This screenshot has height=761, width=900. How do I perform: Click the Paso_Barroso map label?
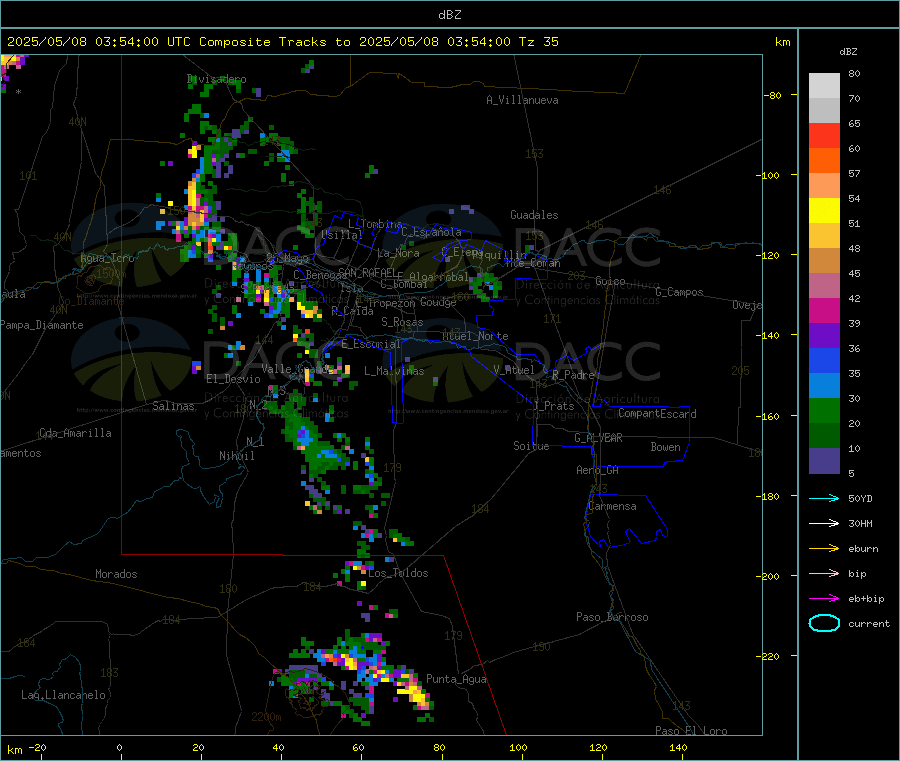[x=612, y=618]
